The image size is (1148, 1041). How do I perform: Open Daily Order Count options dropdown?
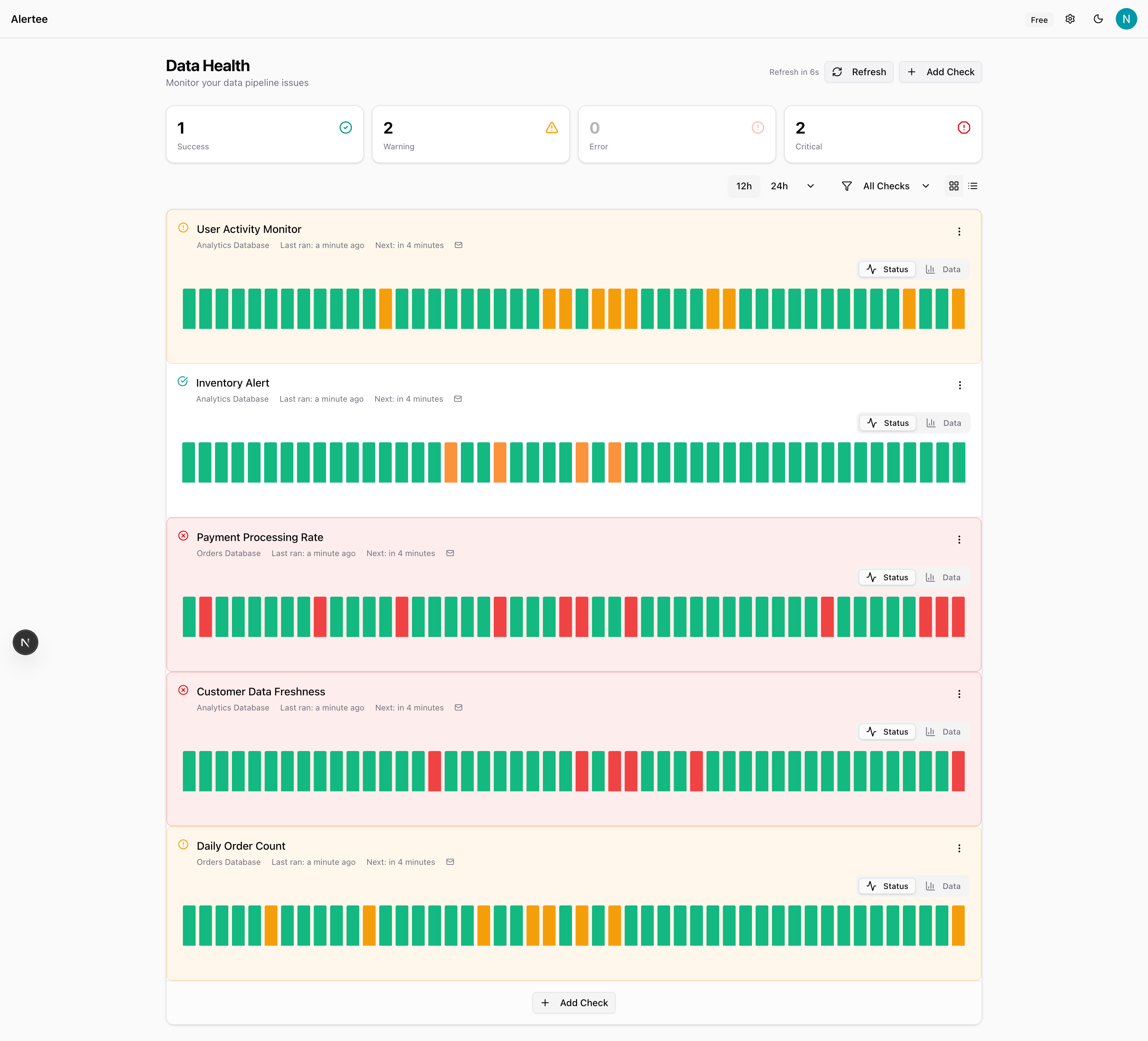(959, 848)
